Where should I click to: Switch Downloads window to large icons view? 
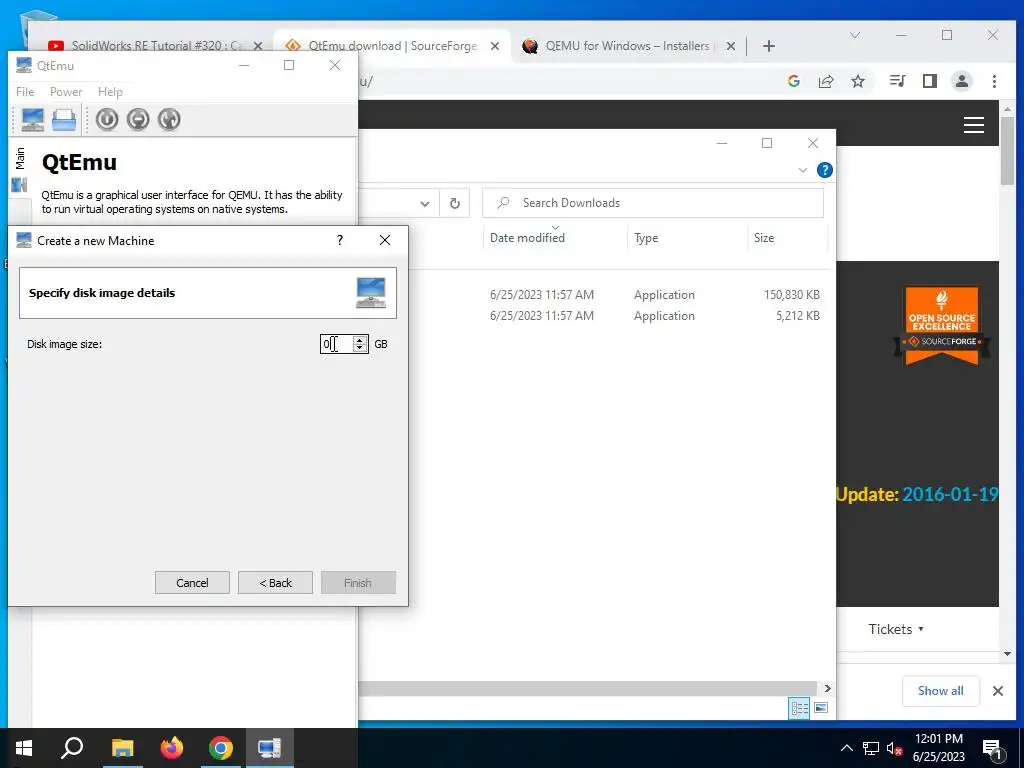tap(821, 708)
